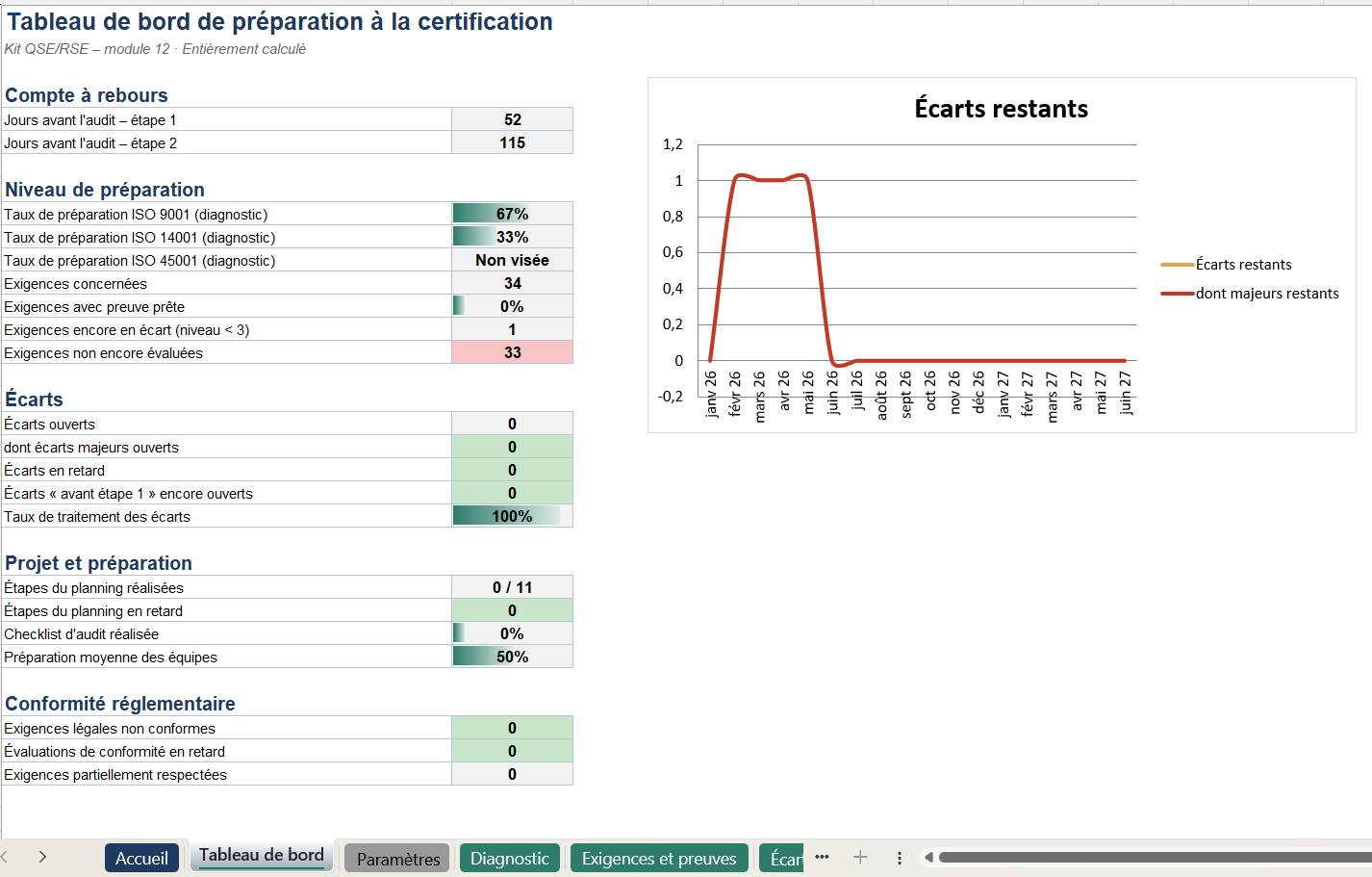The image size is (1372, 877).
Task: Click the Exigences avec preuve prête 0% cell
Action: (x=512, y=306)
